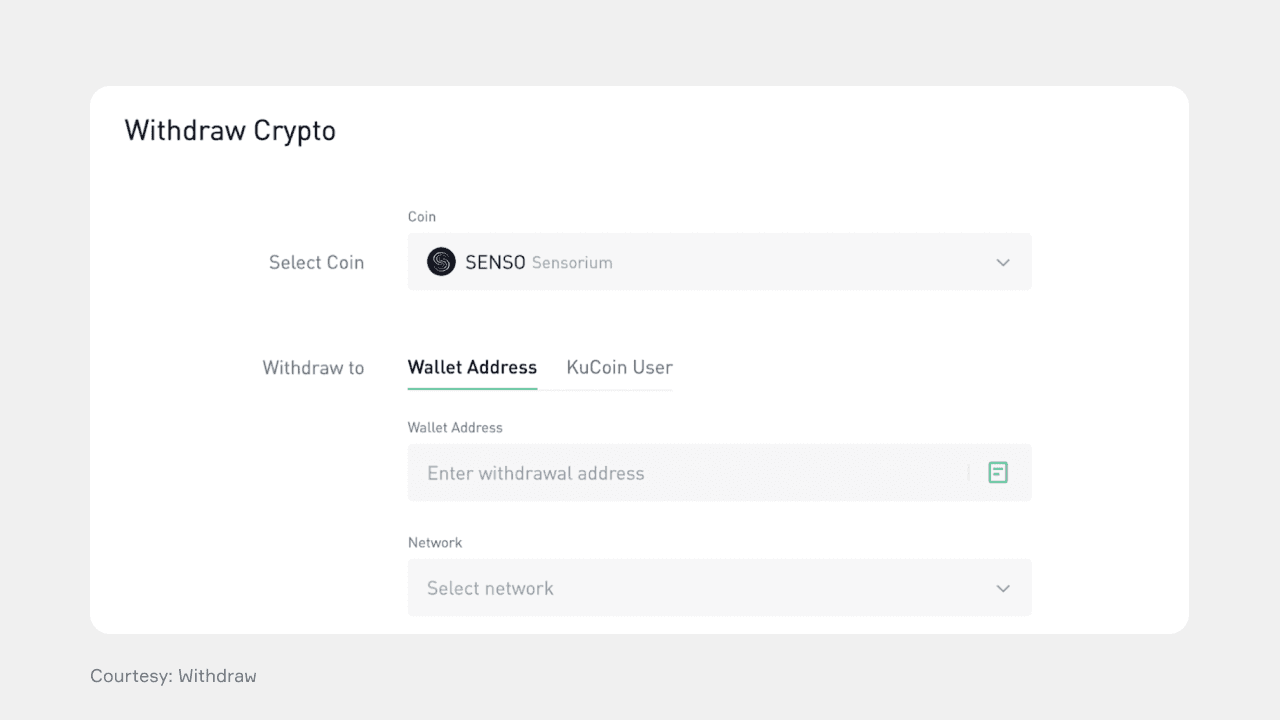The image size is (1280, 720).
Task: Click the Select Coin label
Action: (x=316, y=262)
